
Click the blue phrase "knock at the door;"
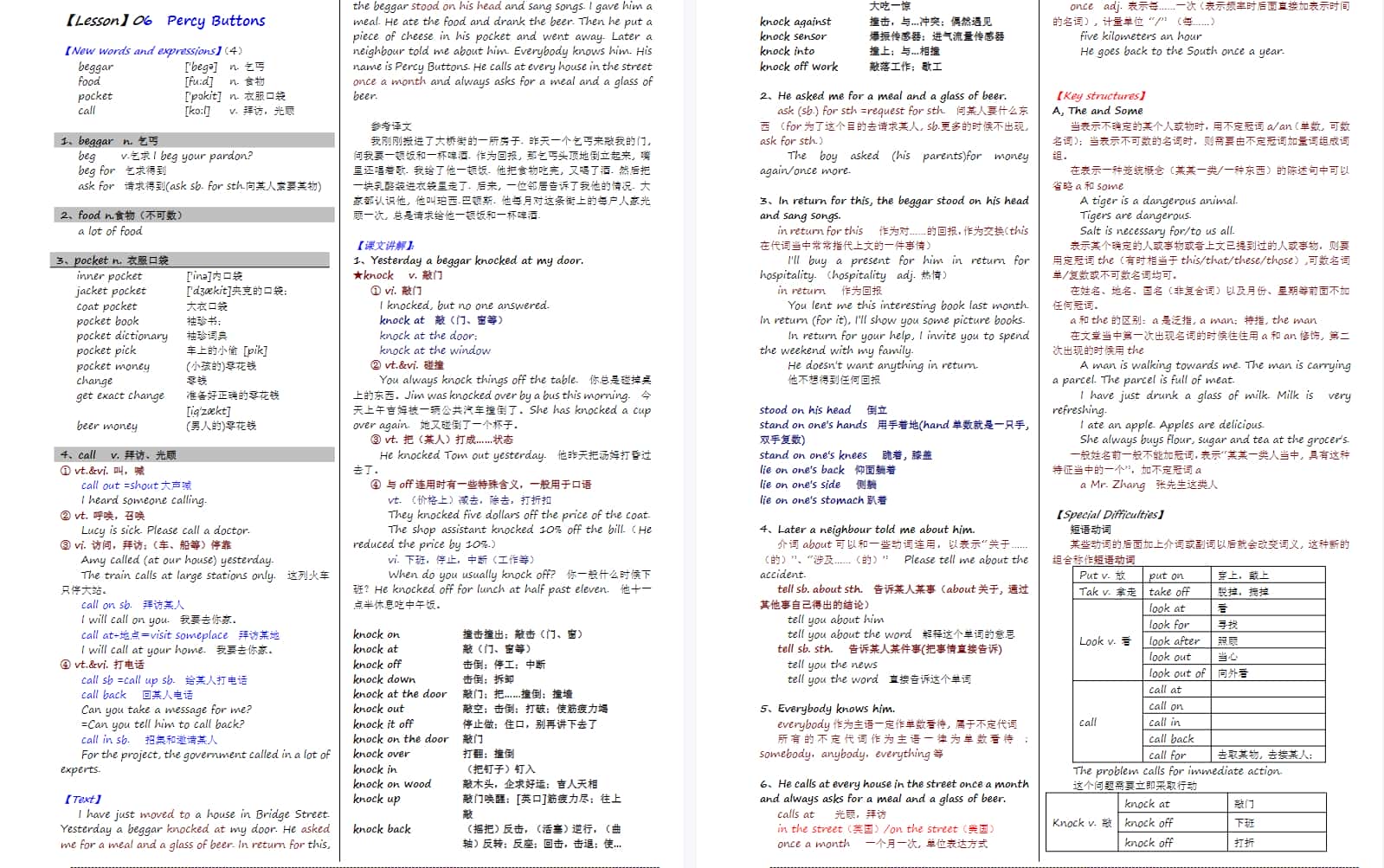(x=428, y=336)
